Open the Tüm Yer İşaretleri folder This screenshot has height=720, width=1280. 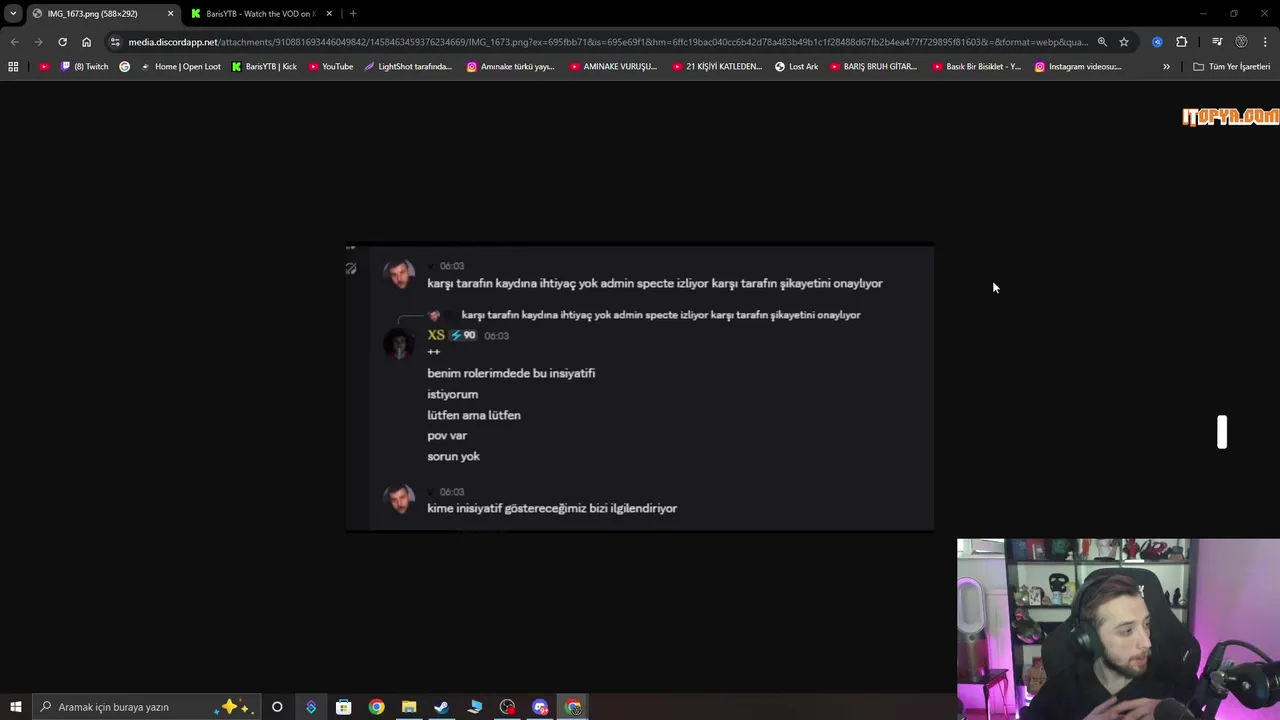pos(1232,67)
